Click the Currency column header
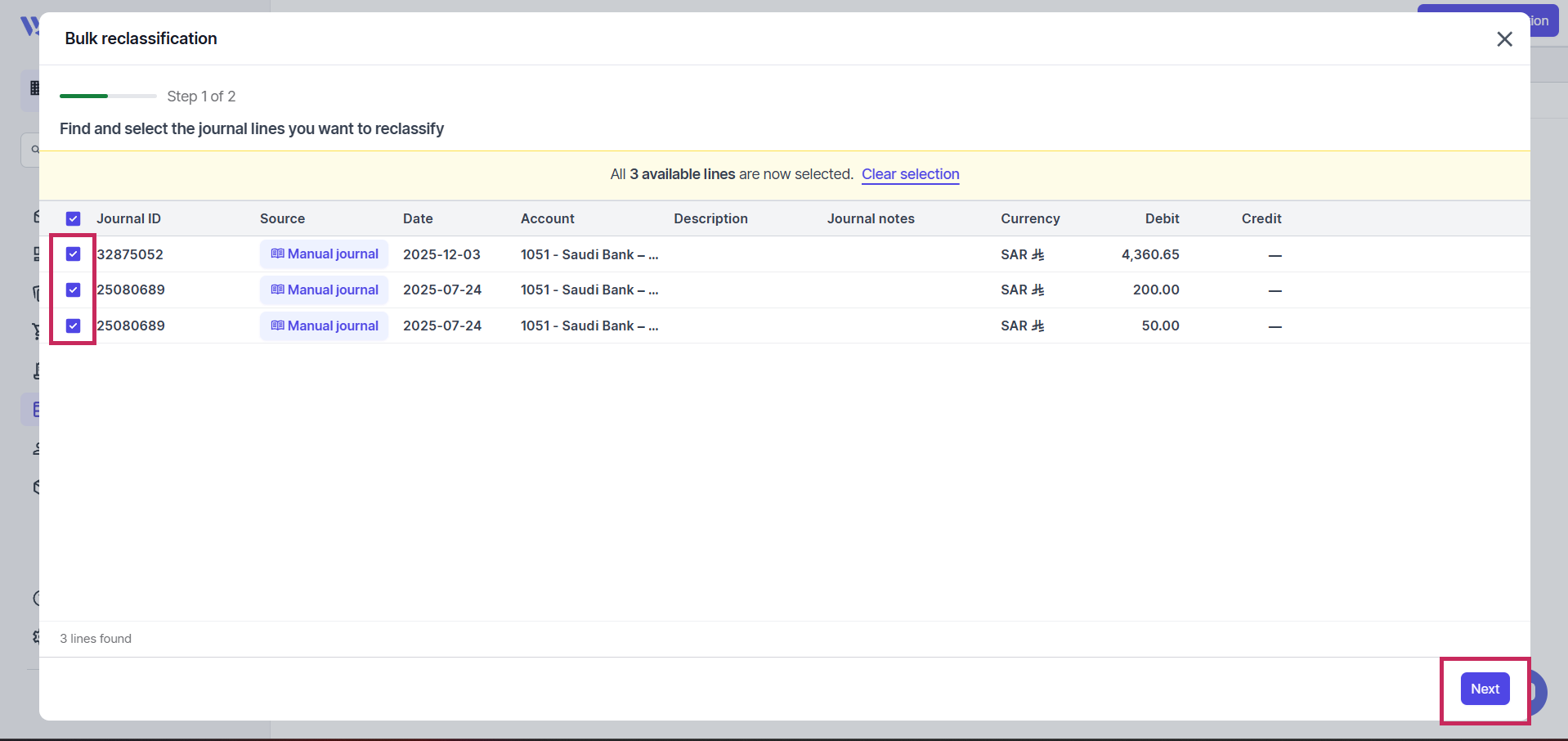Viewport: 1568px width, 741px height. 1030,219
